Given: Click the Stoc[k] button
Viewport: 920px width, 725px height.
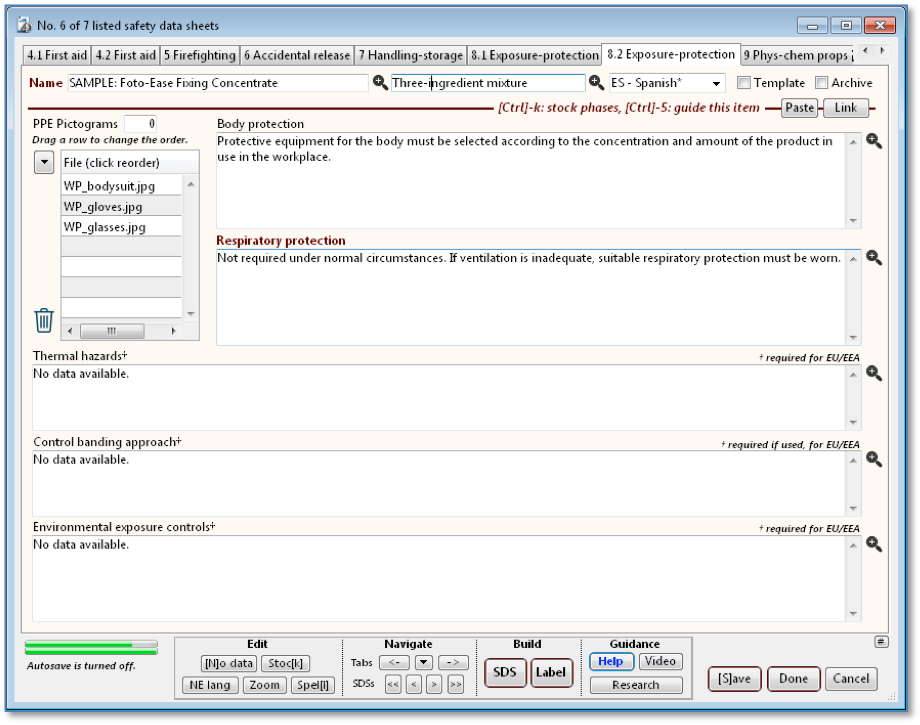Looking at the screenshot, I should pos(285,663).
